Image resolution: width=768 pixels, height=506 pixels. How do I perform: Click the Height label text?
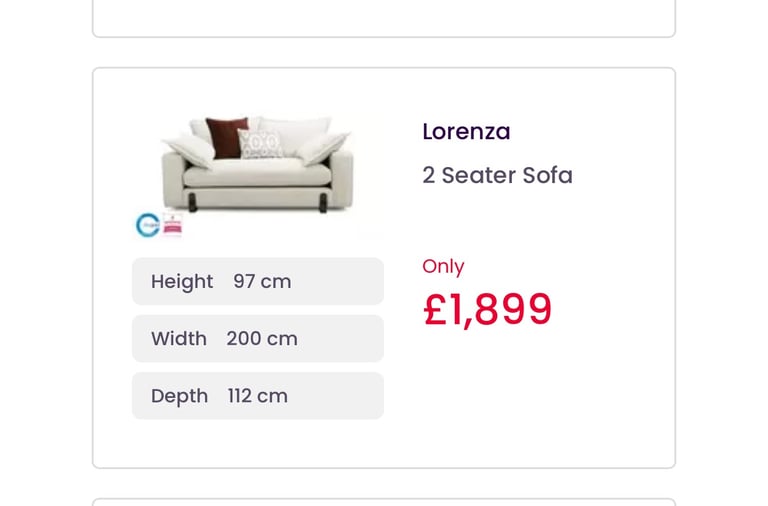(x=182, y=282)
